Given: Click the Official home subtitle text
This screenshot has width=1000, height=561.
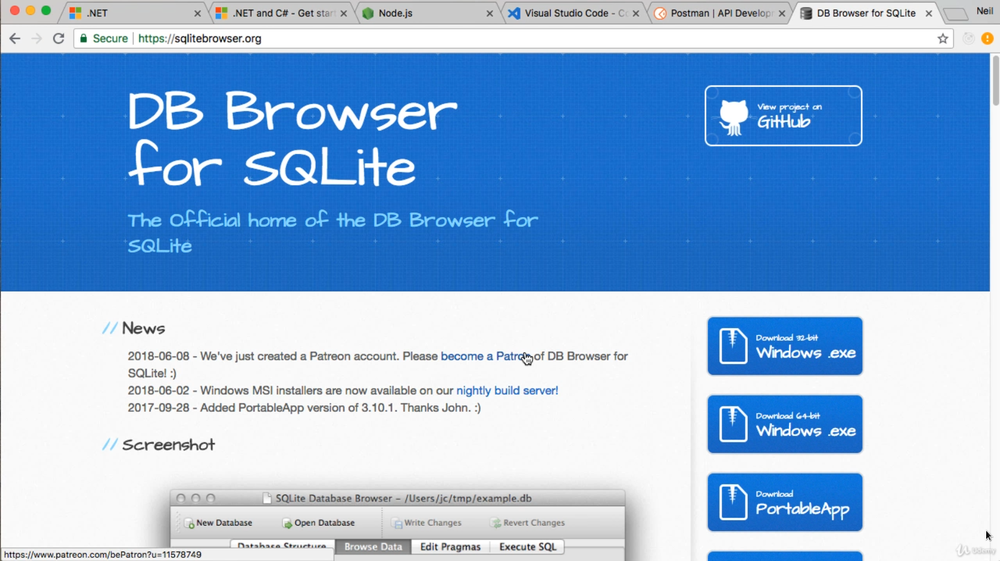Looking at the screenshot, I should click(x=332, y=233).
